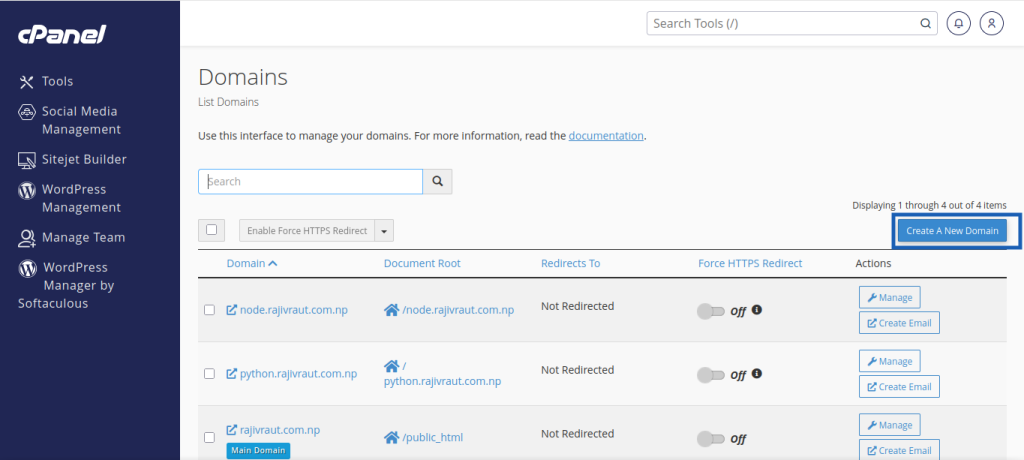Open the documentation link
The width and height of the screenshot is (1024, 460).
click(x=606, y=136)
